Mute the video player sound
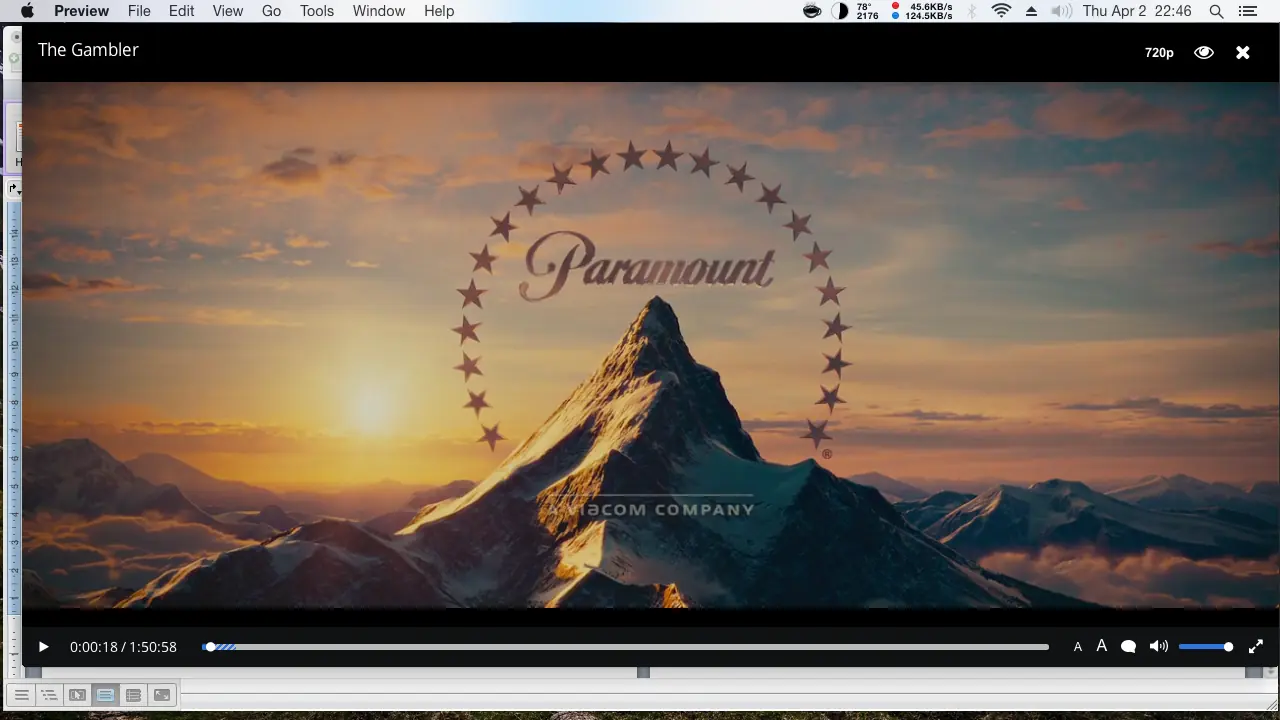1280x720 pixels. click(x=1159, y=647)
